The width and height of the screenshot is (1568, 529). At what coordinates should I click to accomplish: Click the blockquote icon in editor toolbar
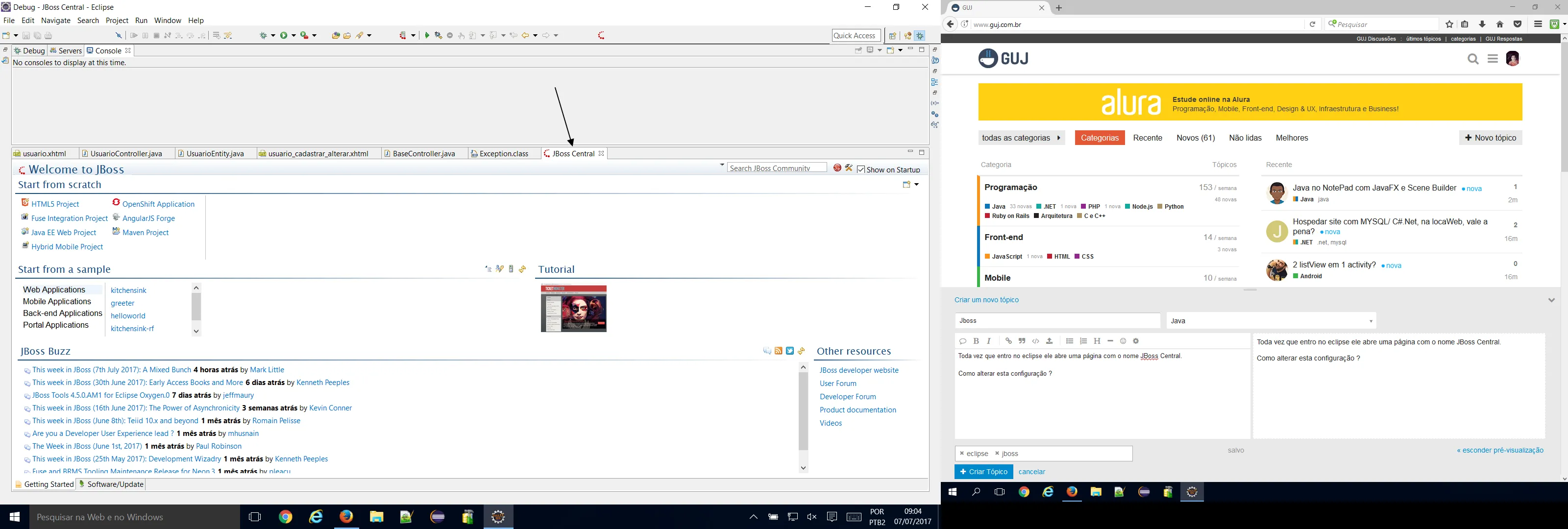[1022, 341]
